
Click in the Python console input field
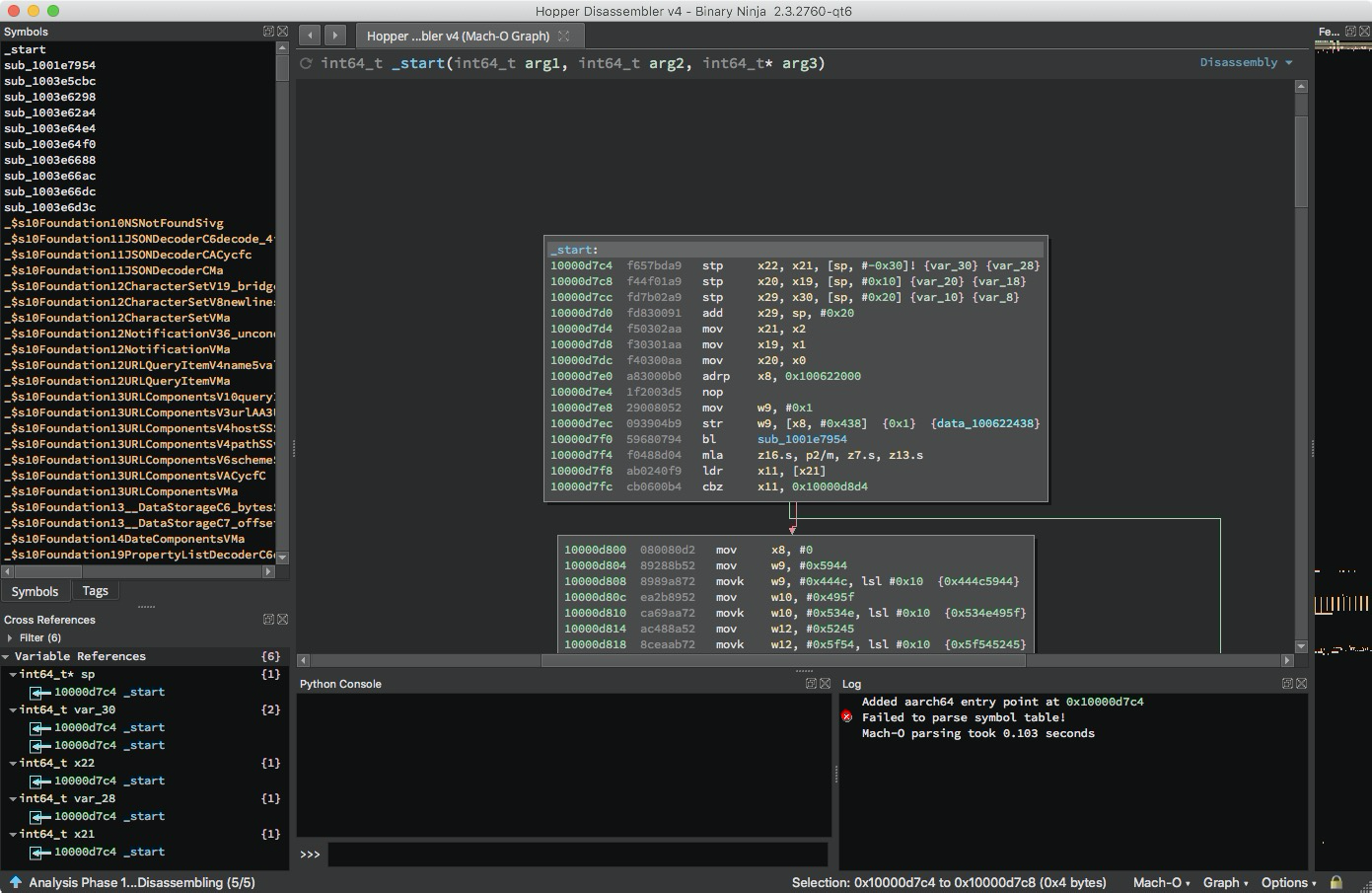pyautogui.click(x=577, y=855)
